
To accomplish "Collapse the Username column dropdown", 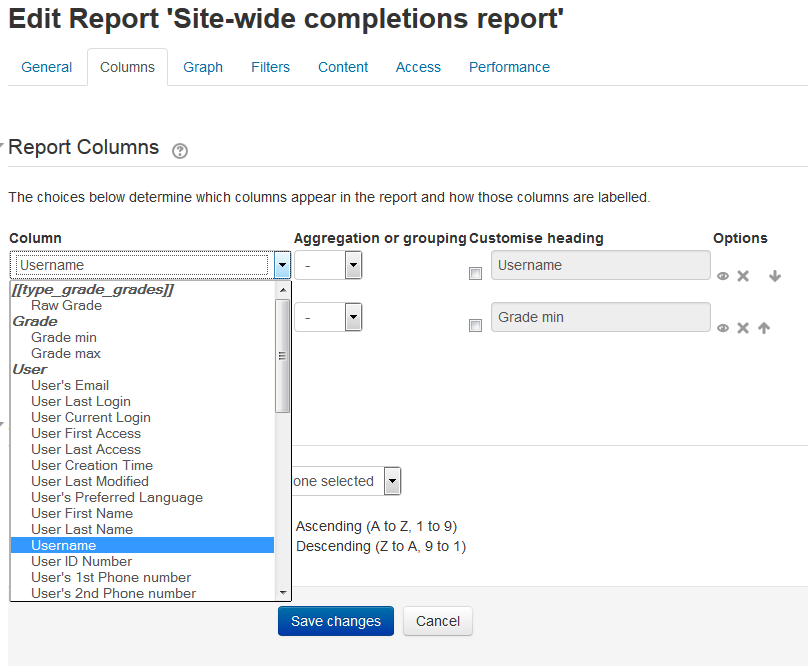I will pos(282,265).
